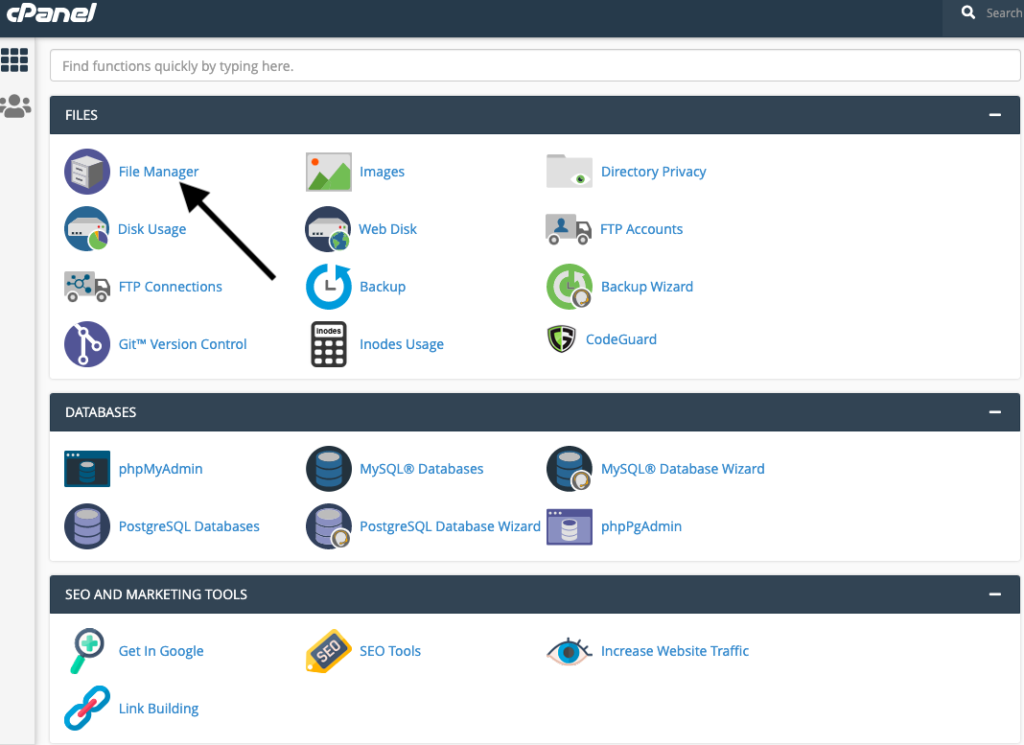1024x745 pixels.
Task: Click the search magnifier icon in header
Action: click(968, 12)
